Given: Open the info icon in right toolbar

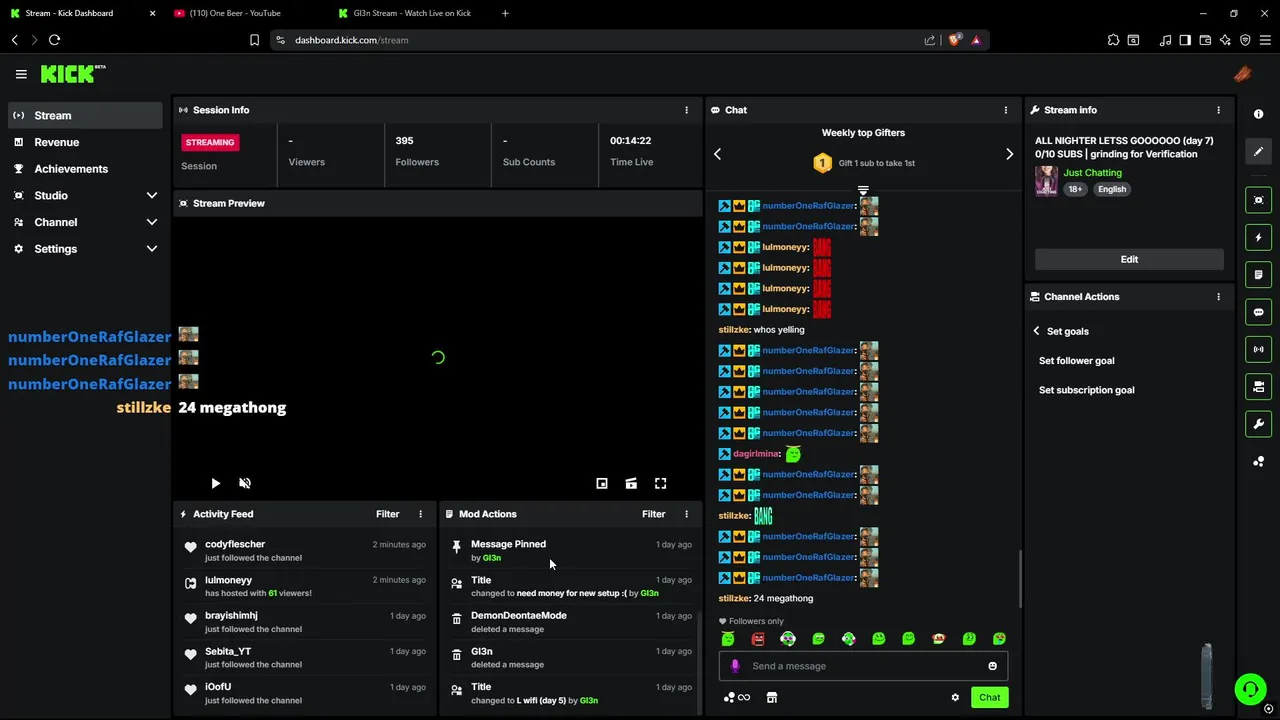Looking at the screenshot, I should [1258, 114].
